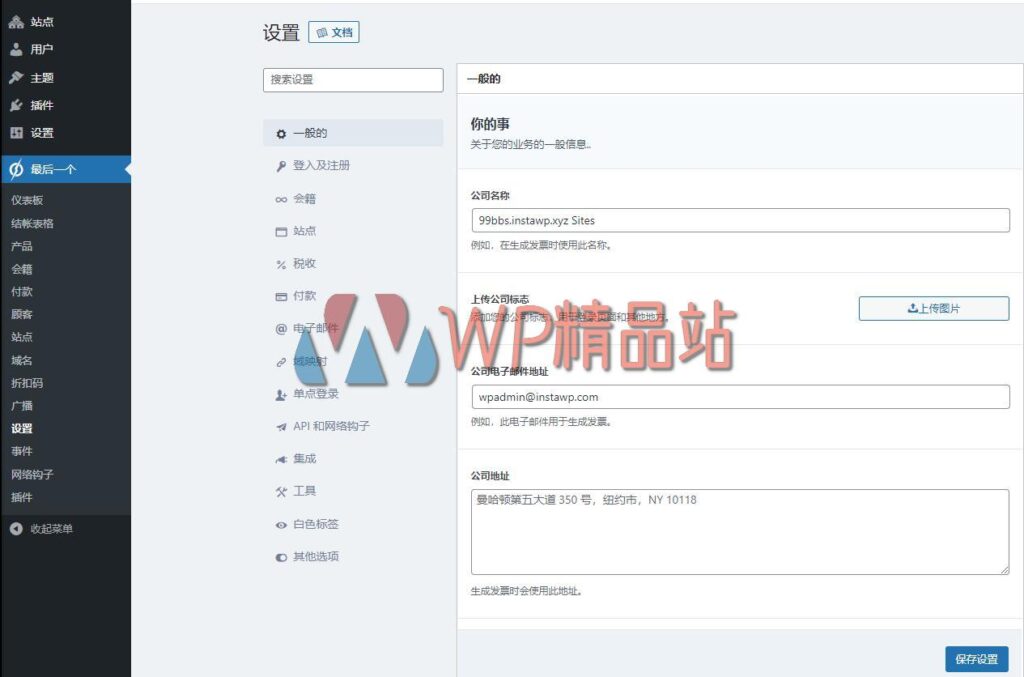Click the gear icon beside 一般的

(x=281, y=131)
